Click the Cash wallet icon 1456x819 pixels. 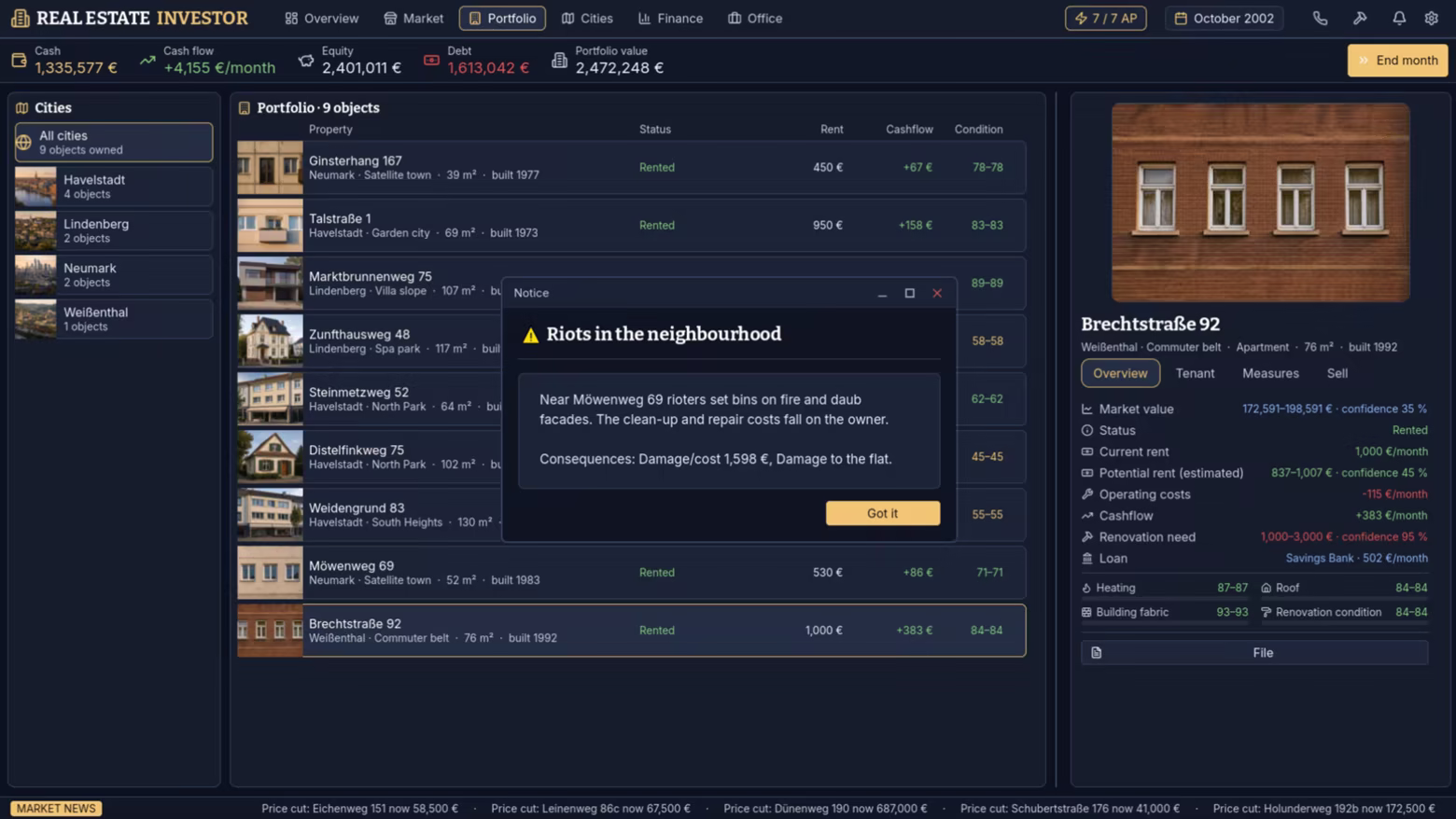[19, 61]
